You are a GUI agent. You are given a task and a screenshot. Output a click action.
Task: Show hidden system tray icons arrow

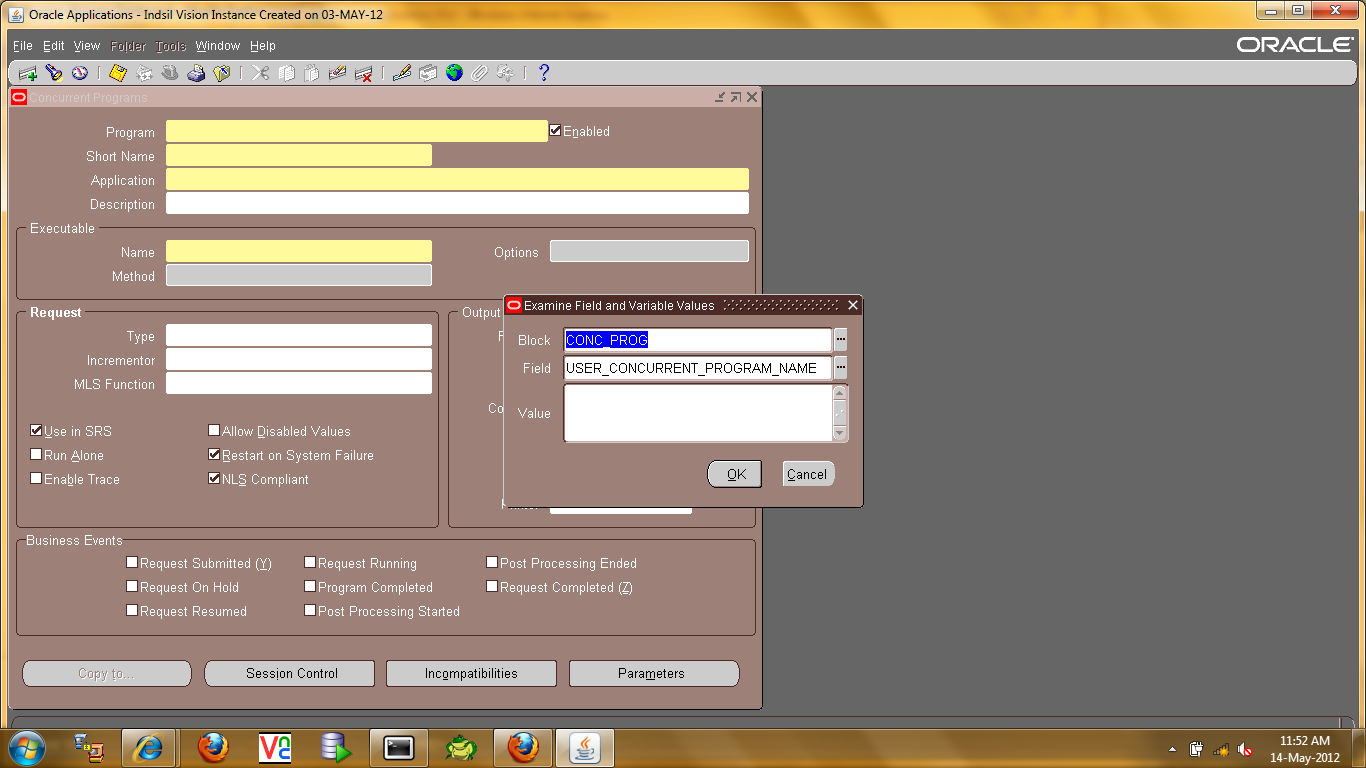[x=1172, y=749]
